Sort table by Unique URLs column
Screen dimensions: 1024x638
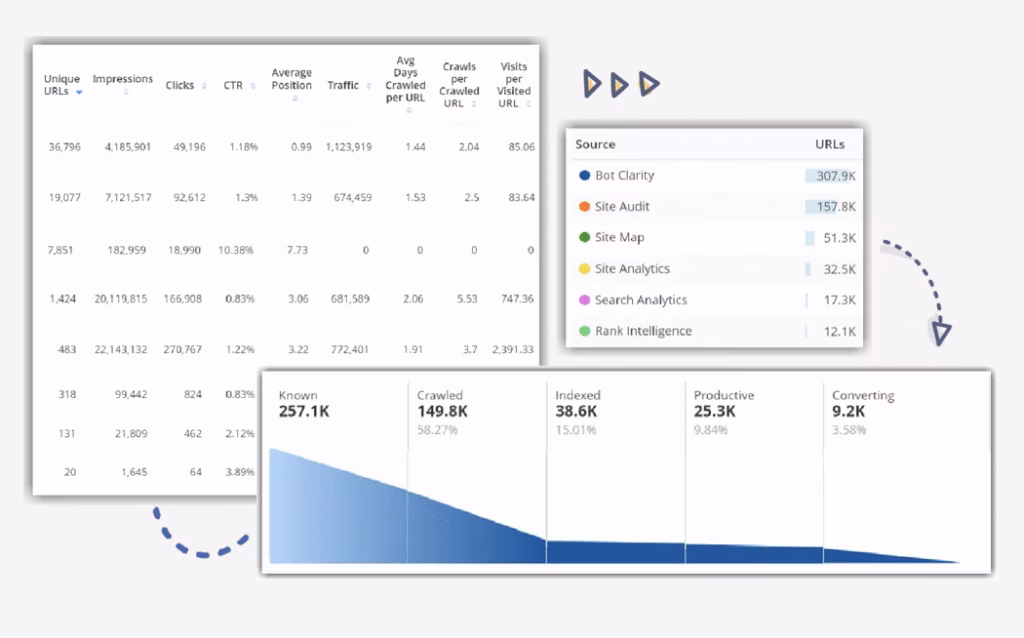62,85
